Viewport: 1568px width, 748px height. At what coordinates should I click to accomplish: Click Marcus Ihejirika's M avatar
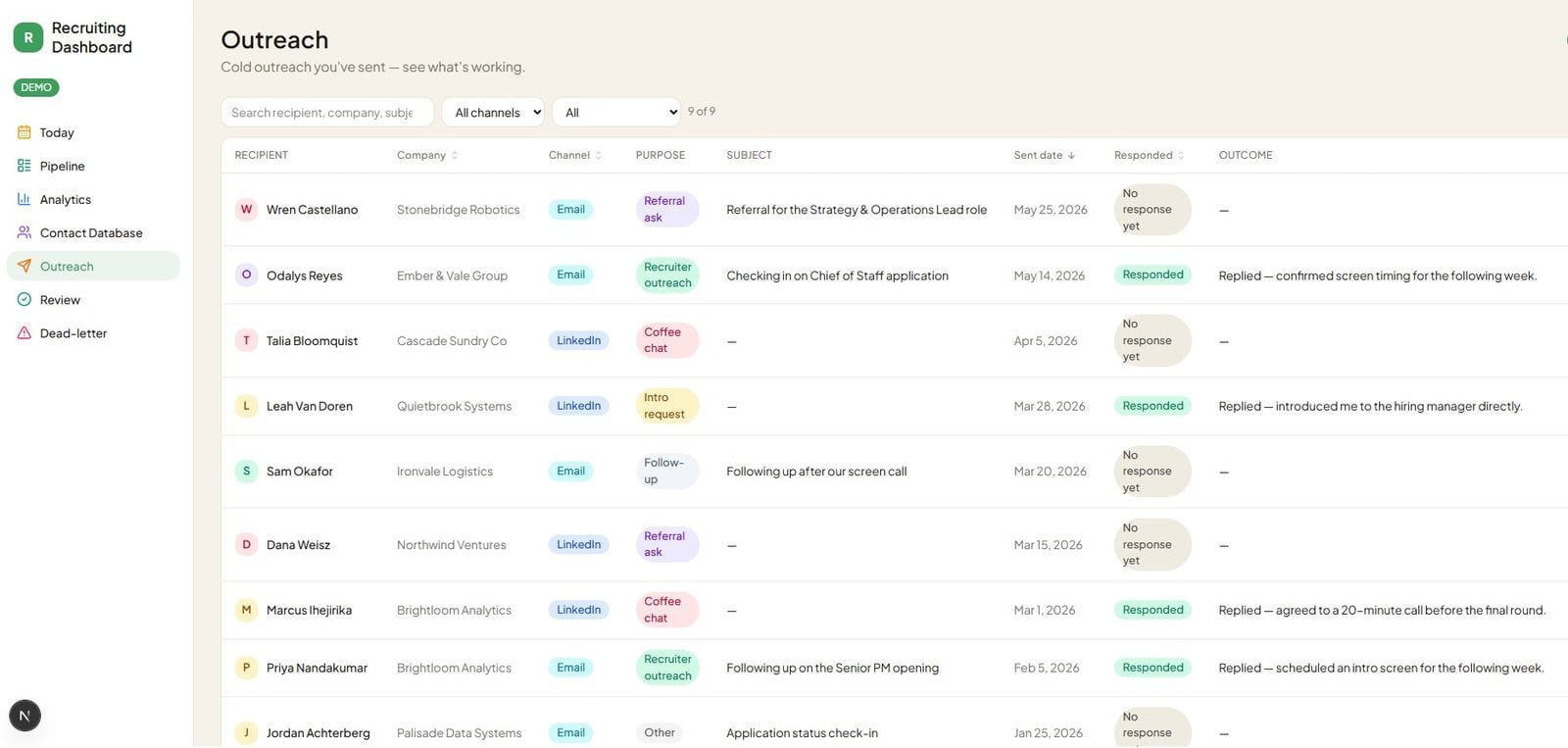(x=246, y=610)
